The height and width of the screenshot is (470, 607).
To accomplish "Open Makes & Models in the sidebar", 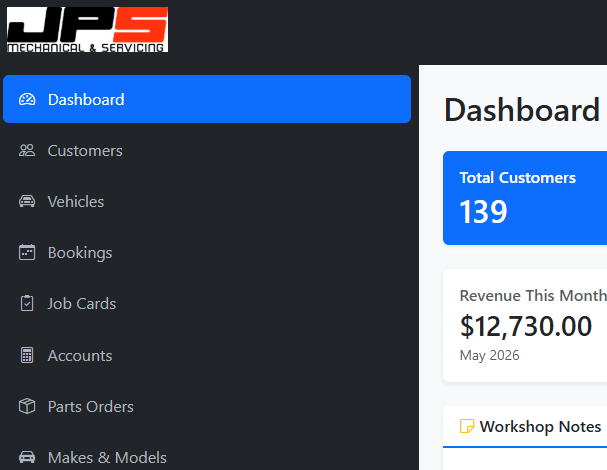I will pyautogui.click(x=207, y=457).
